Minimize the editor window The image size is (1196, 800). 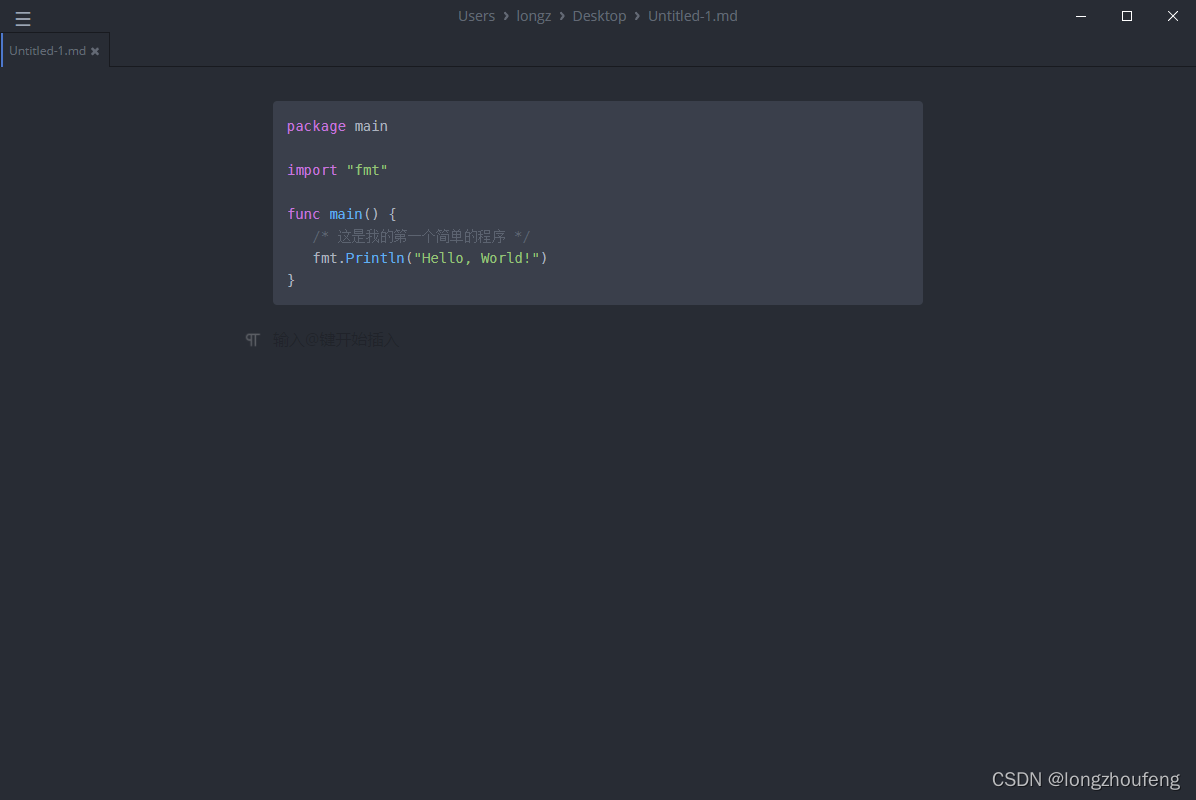click(x=1081, y=16)
